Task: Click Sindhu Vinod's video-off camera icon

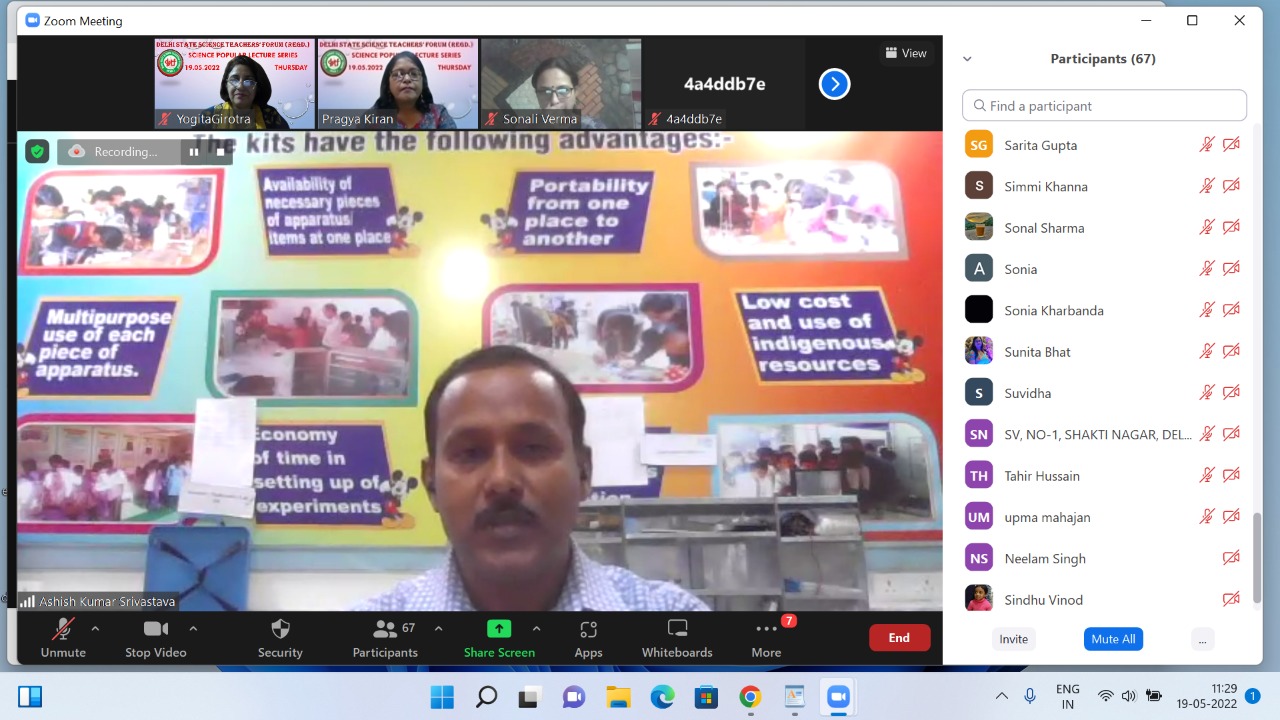Action: (1231, 599)
